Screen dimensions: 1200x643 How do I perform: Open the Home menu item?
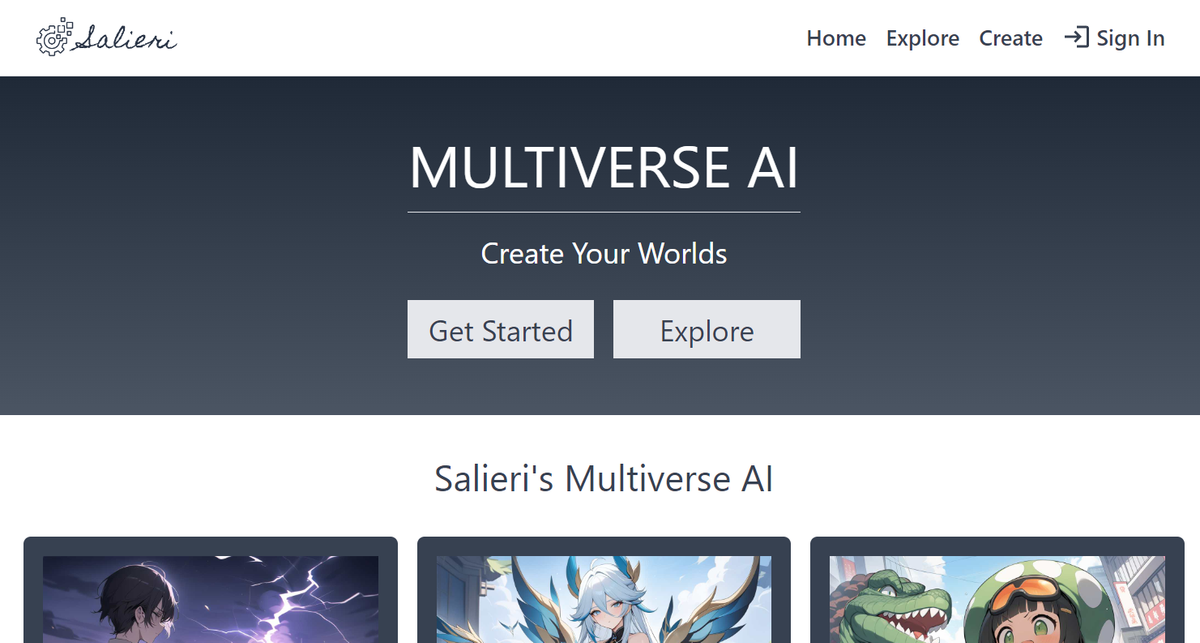[x=836, y=38]
